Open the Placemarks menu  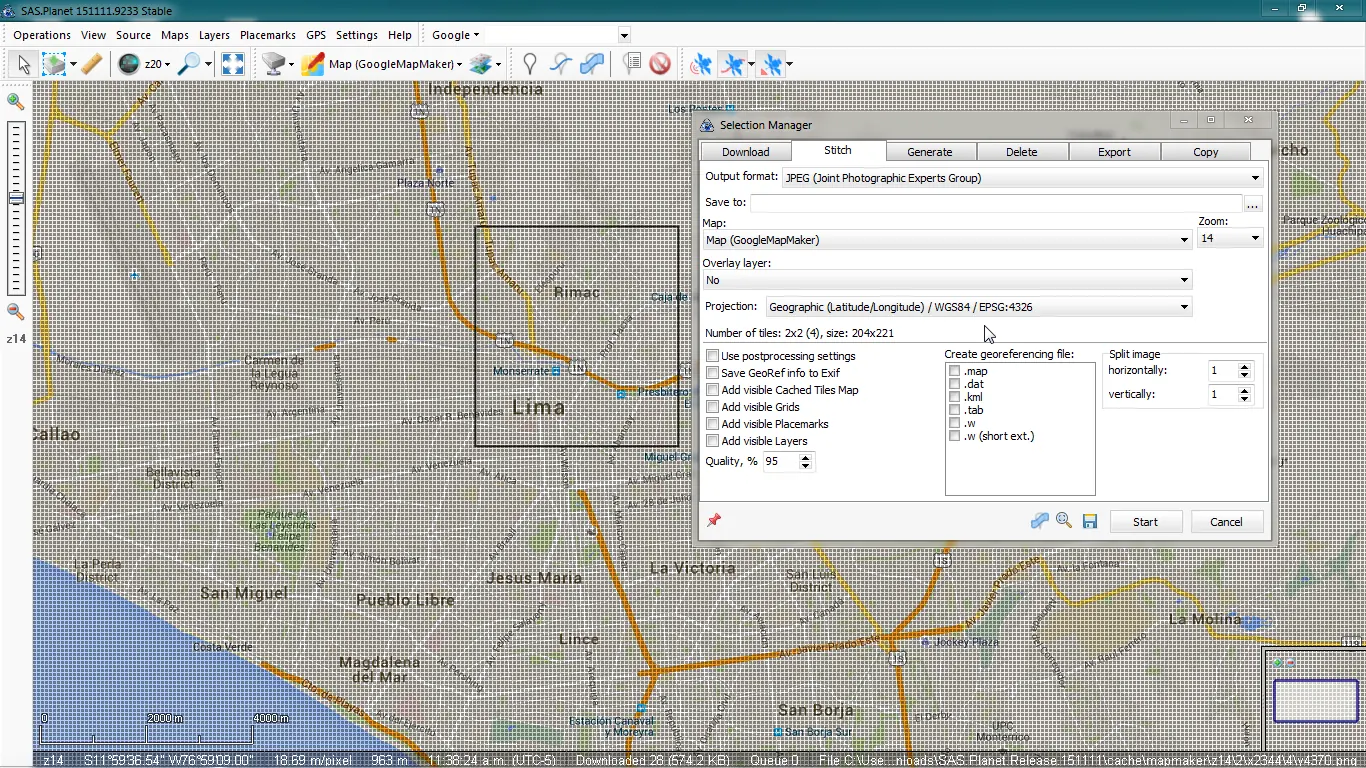tap(268, 35)
